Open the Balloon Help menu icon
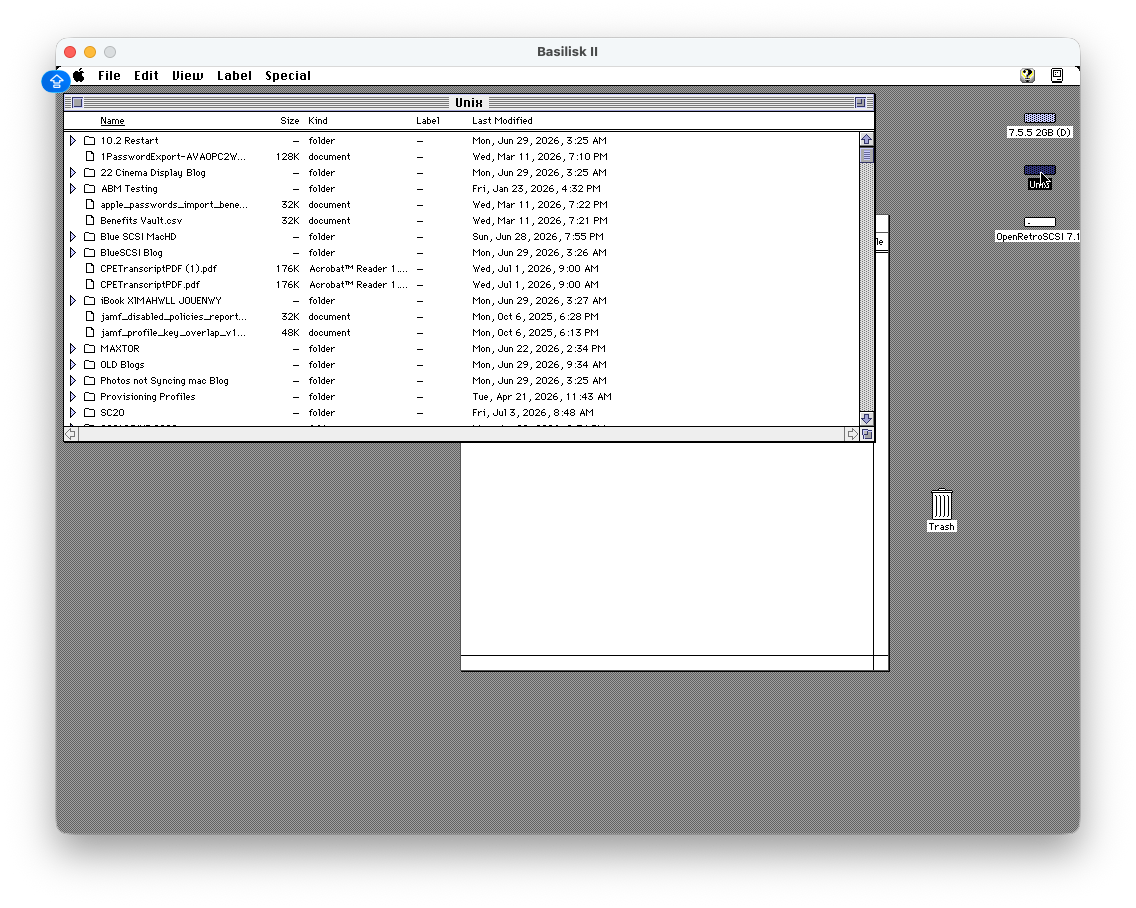This screenshot has height=908, width=1136. (x=1027, y=75)
